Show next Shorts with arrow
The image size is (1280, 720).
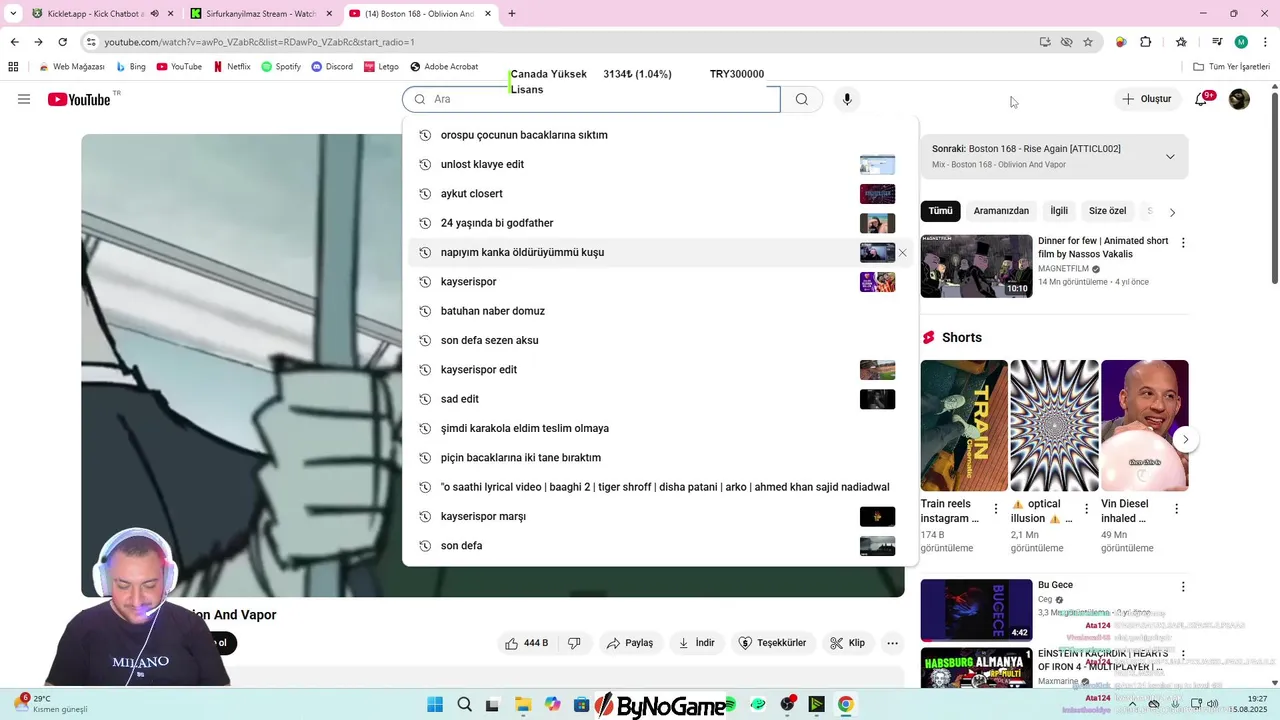pos(1186,439)
